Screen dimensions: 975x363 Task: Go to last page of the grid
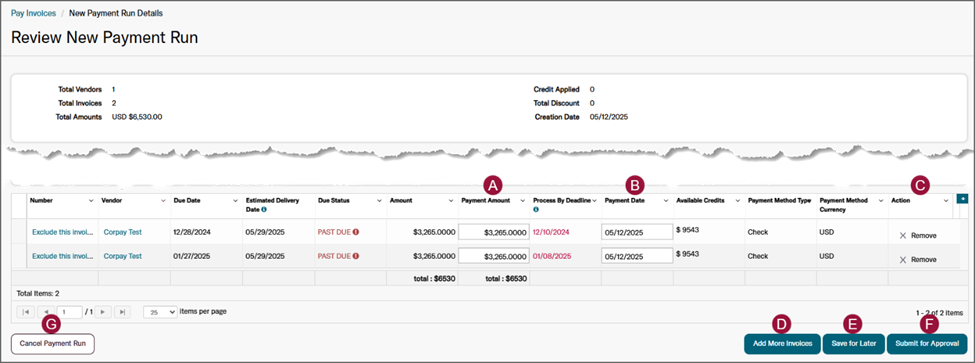coord(122,312)
